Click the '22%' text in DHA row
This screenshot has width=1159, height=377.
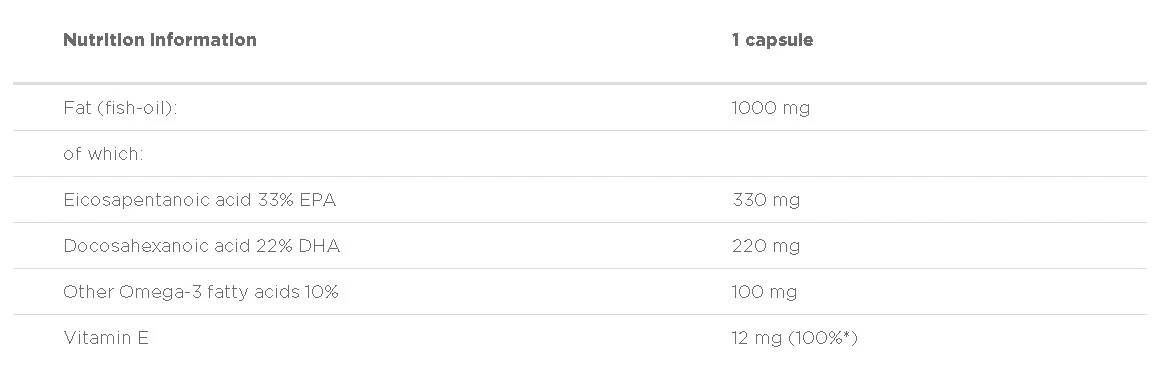point(274,245)
